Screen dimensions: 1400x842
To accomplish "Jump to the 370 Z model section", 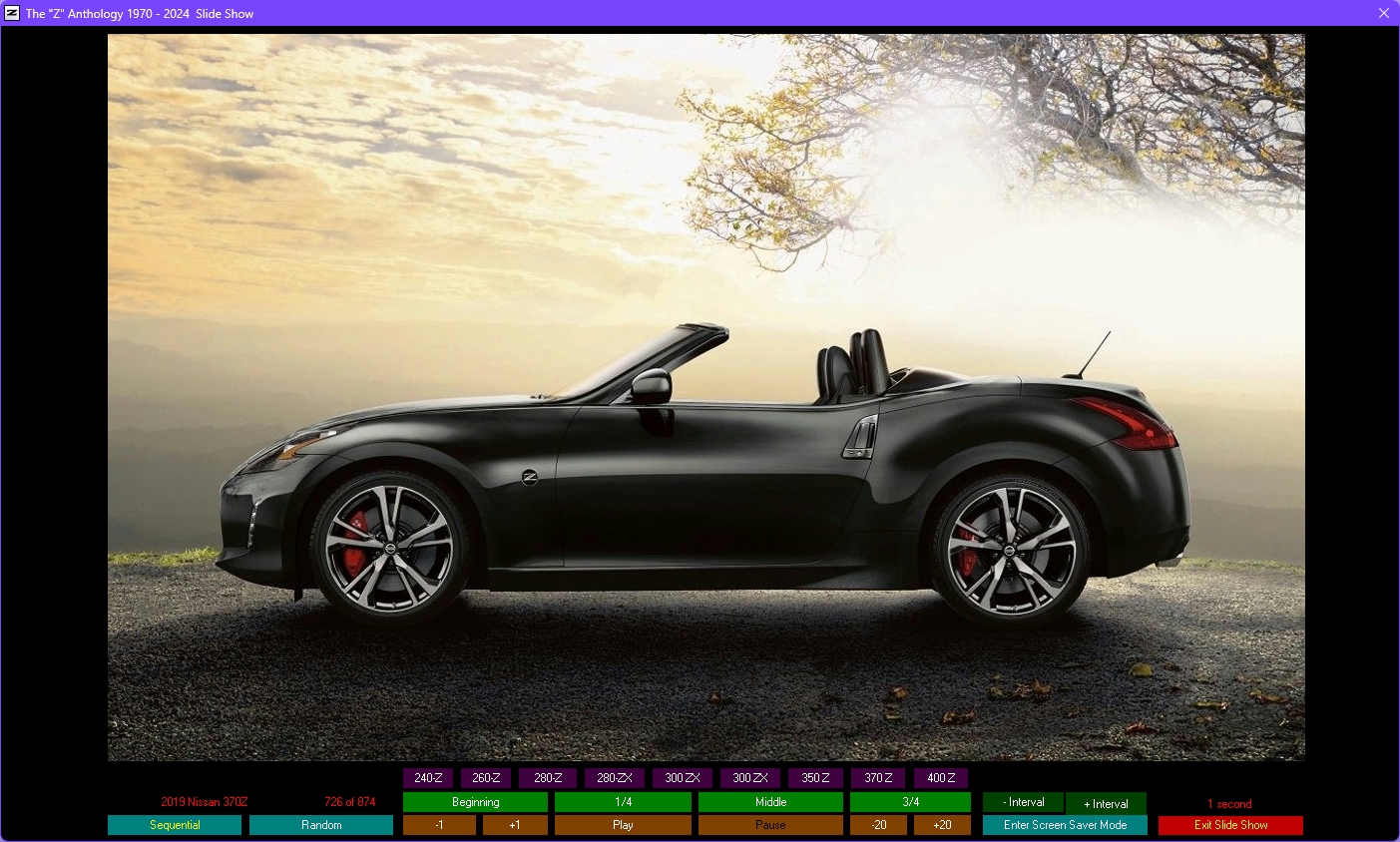I will (878, 778).
